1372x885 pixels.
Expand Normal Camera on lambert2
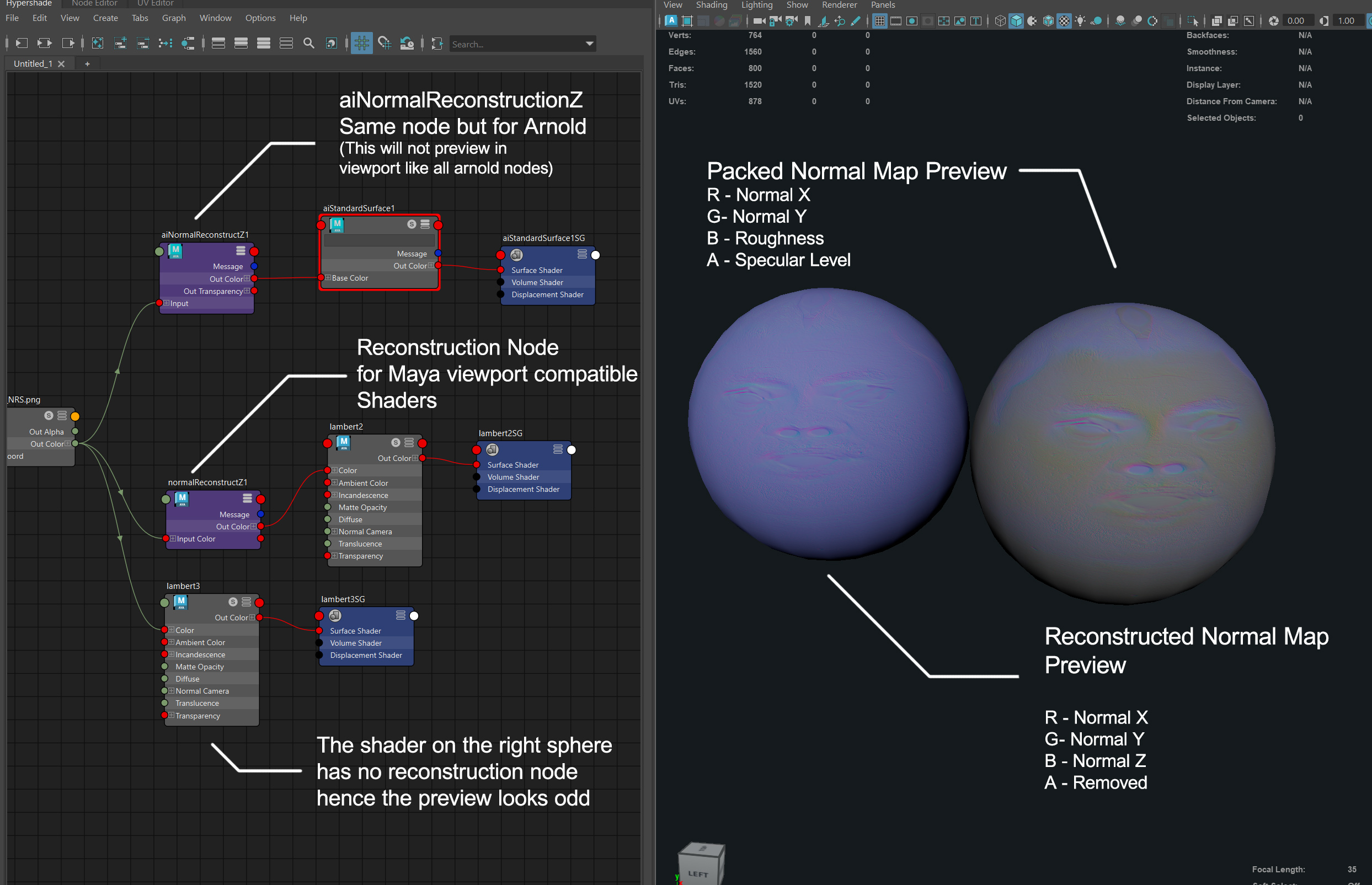tap(334, 531)
